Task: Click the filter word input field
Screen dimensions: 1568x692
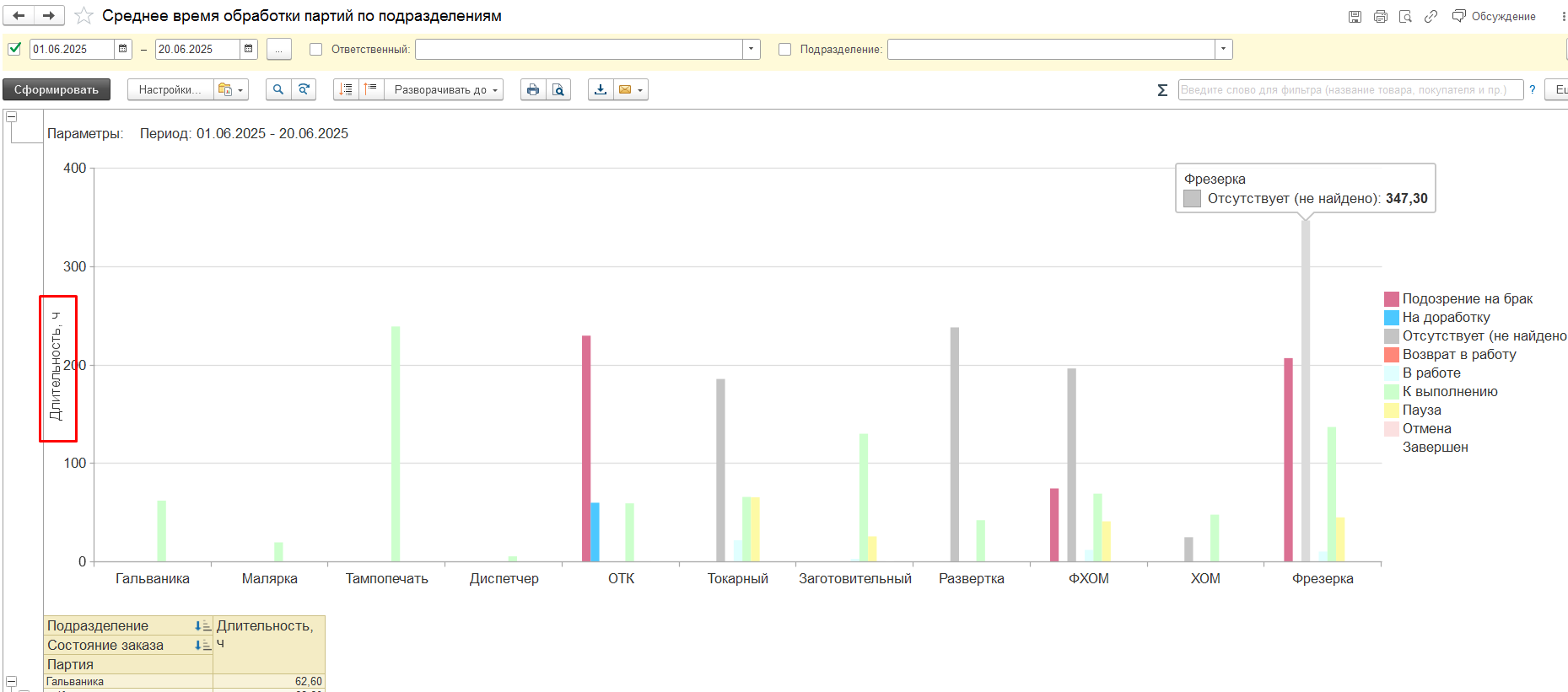Action: click(1350, 90)
